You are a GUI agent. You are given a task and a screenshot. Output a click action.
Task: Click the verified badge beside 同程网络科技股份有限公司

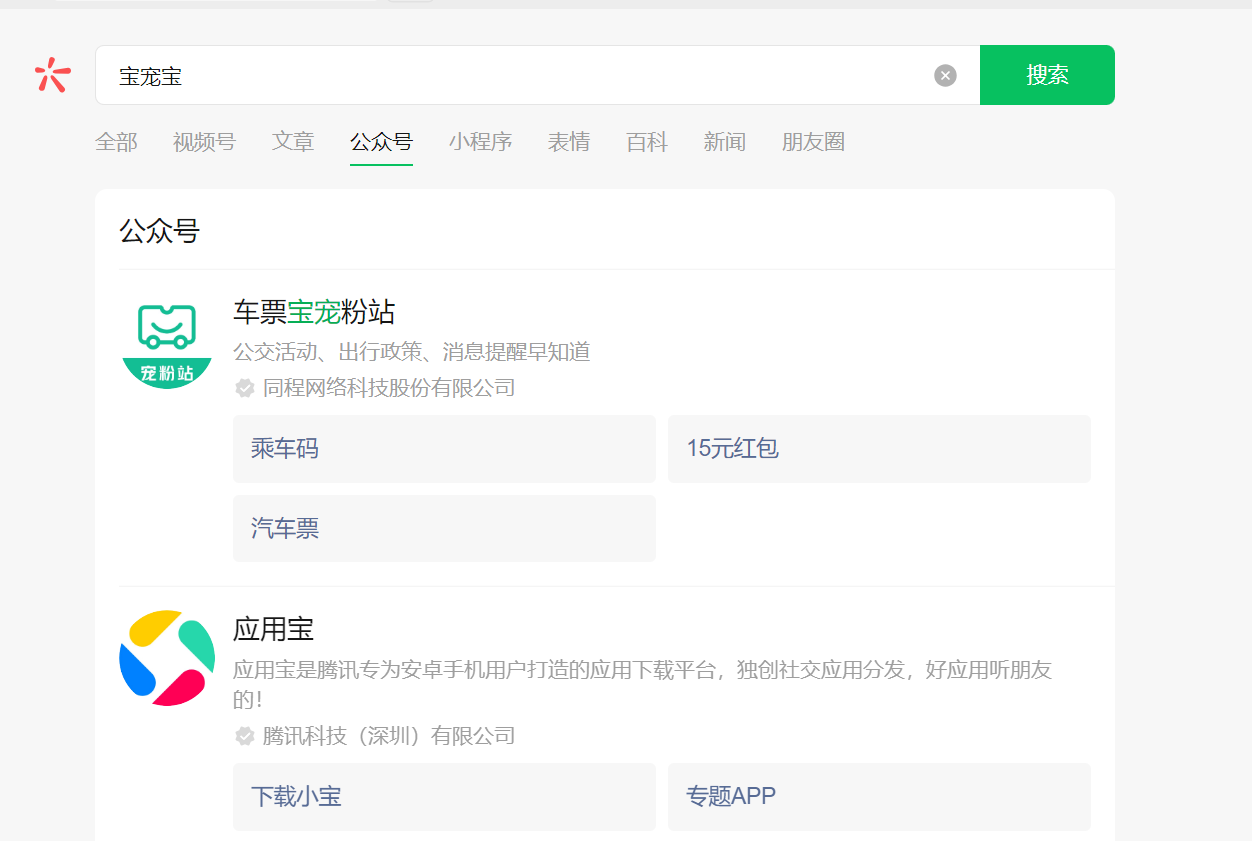click(x=244, y=388)
